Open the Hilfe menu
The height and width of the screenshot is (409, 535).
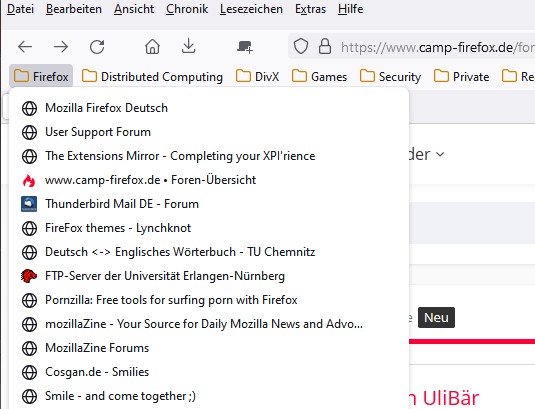350,9
